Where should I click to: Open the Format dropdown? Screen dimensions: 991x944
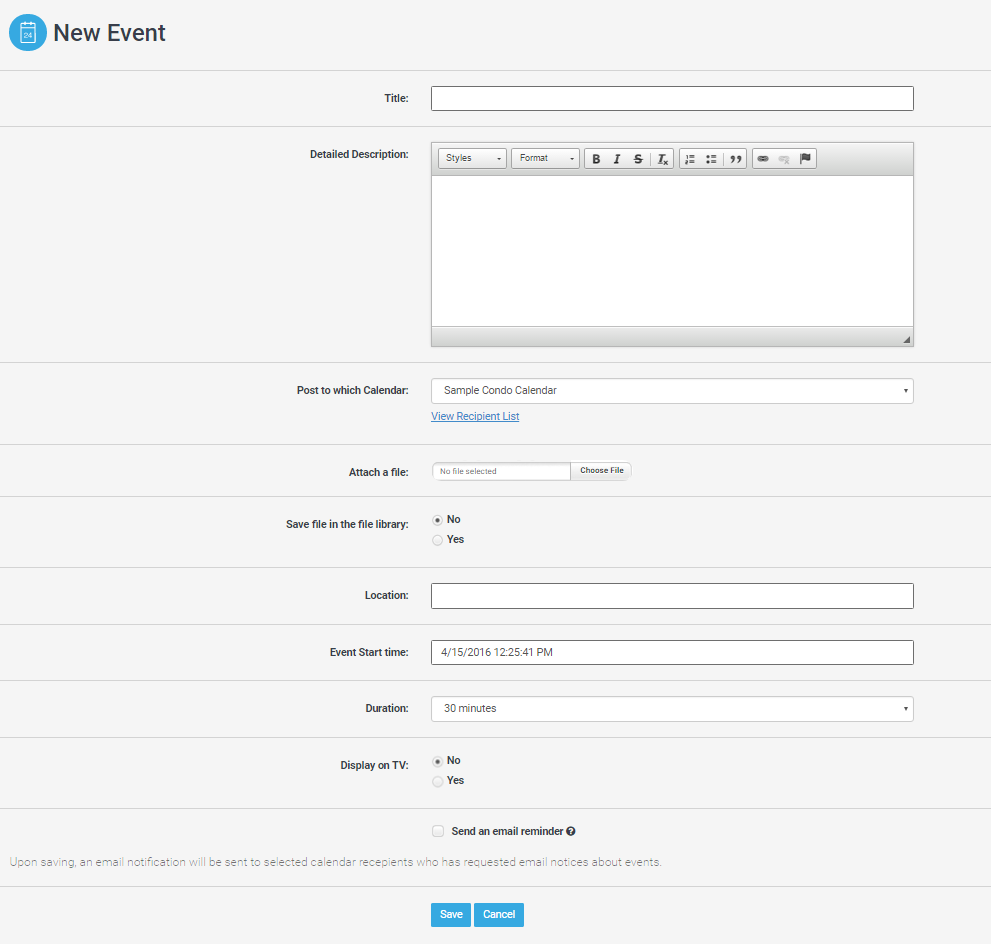pos(545,159)
